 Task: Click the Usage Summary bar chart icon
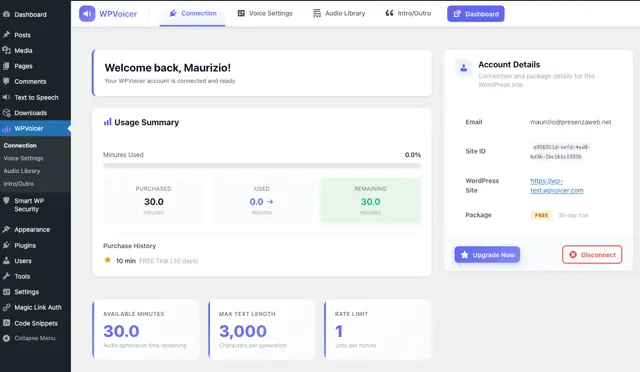click(x=108, y=122)
